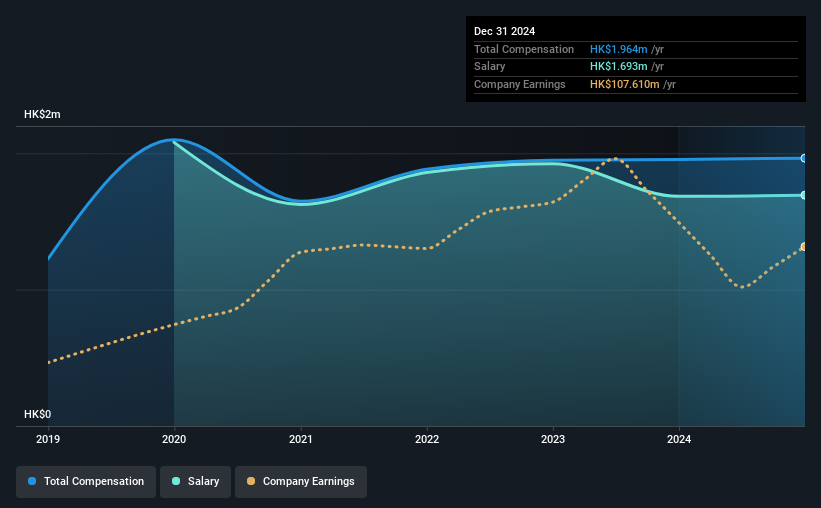Select the 2020 x-axis label
The height and width of the screenshot is (508, 821).
174,439
